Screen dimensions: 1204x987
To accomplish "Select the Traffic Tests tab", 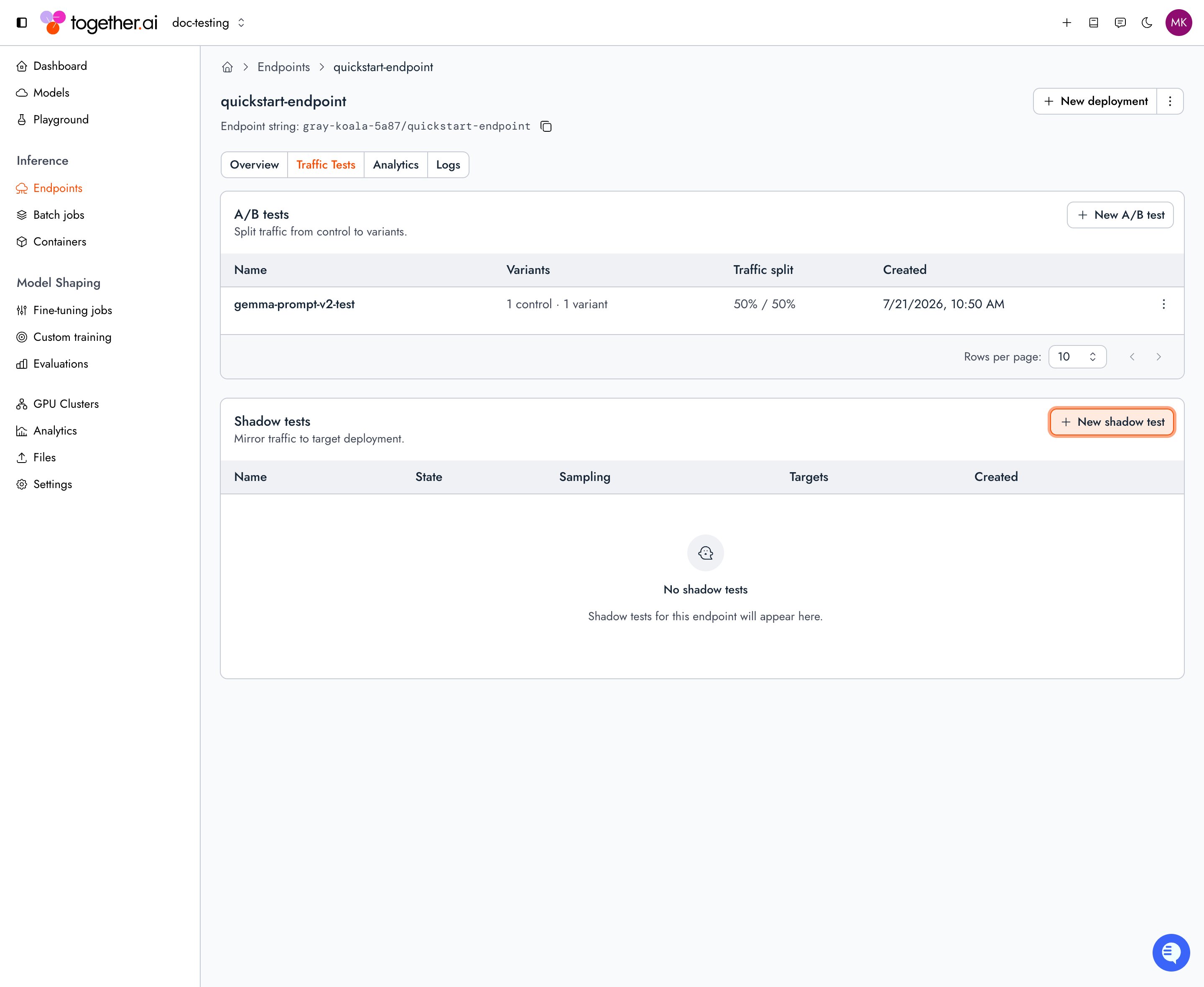I will point(326,165).
